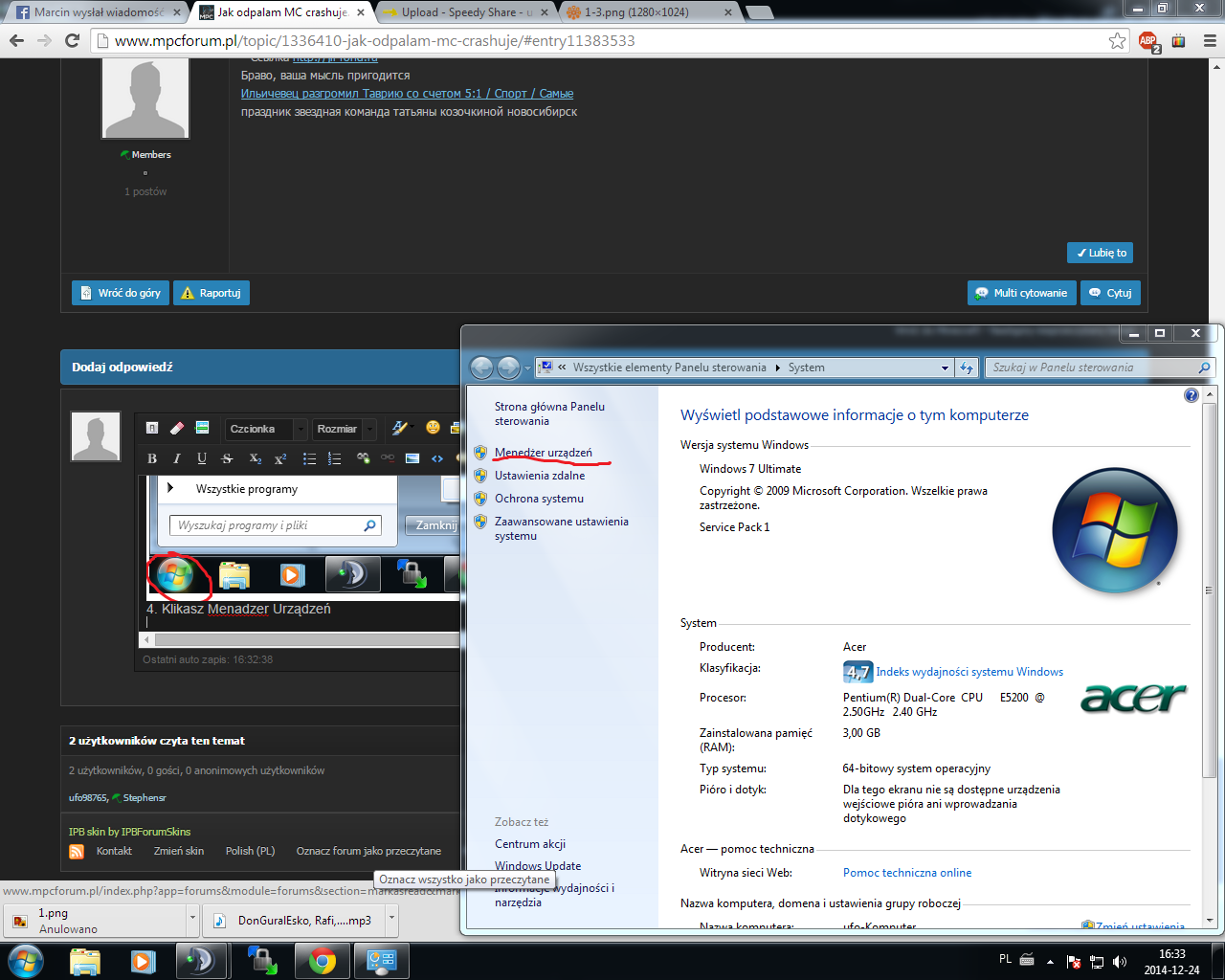Open Indeks wydajności systemu Windows link
Viewport: 1225px width, 980px height.
(969, 672)
